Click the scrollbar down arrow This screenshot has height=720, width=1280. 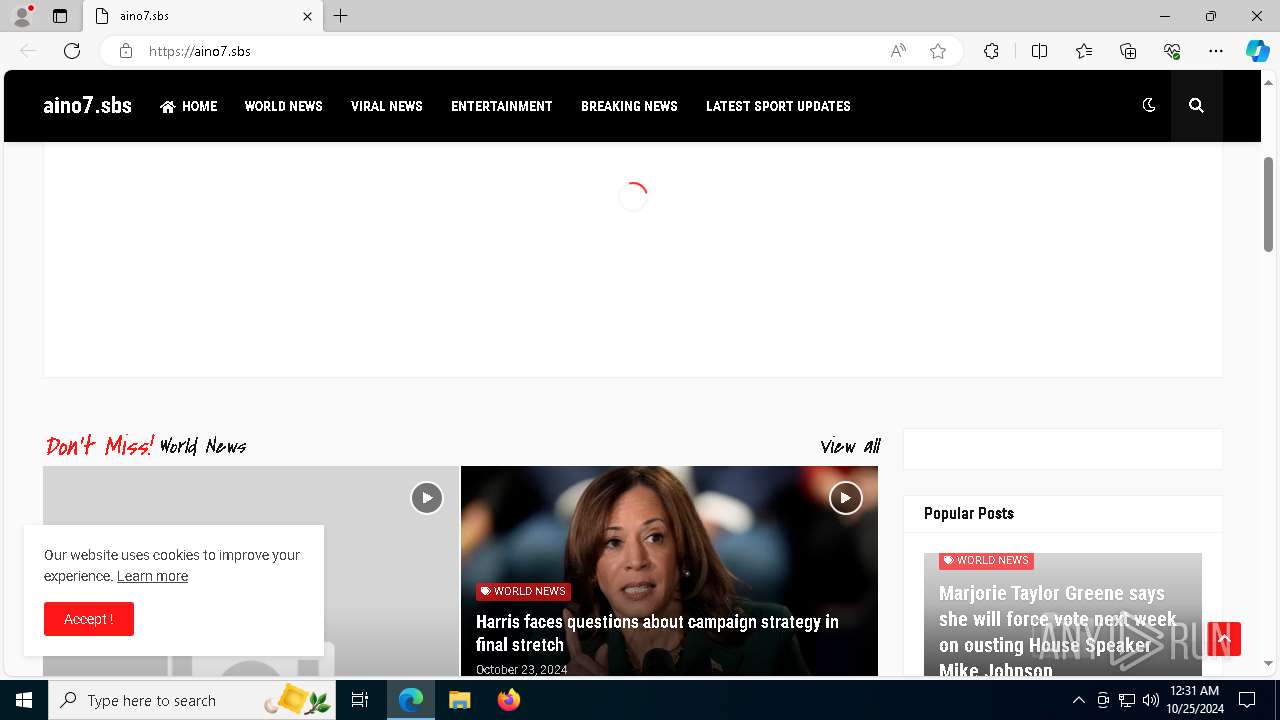click(1268, 664)
